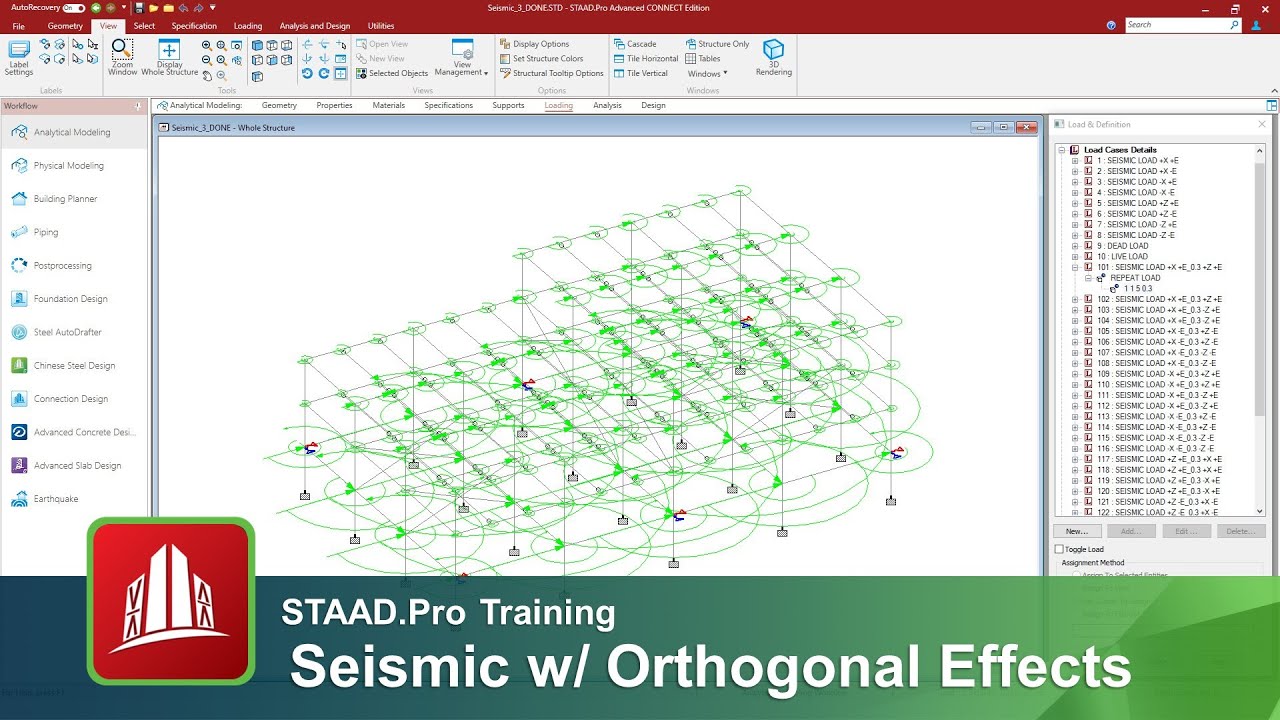Select Cascade windows option
The image size is (1280, 720).
coord(635,44)
